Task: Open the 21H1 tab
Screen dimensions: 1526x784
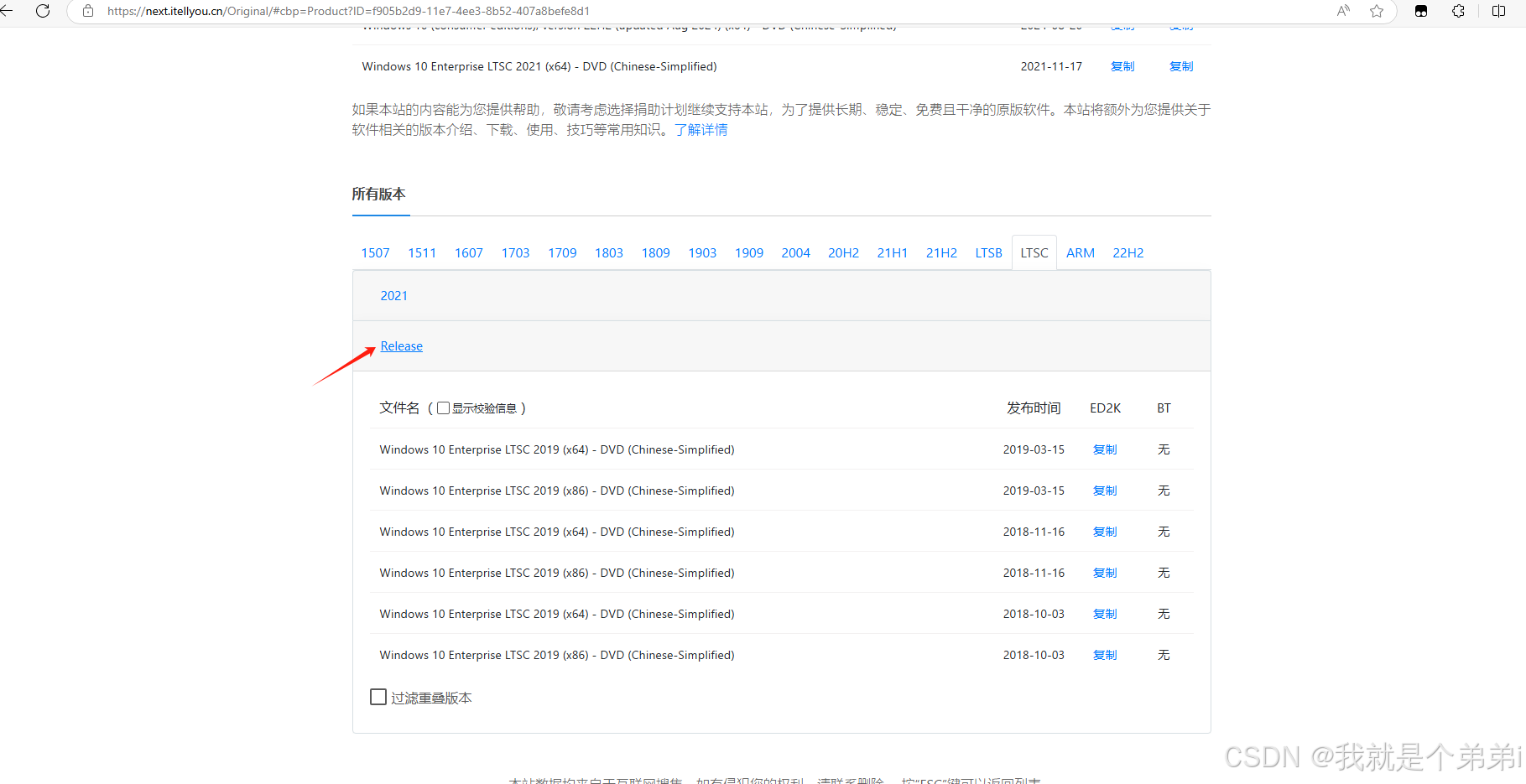Action: pyautogui.click(x=893, y=253)
